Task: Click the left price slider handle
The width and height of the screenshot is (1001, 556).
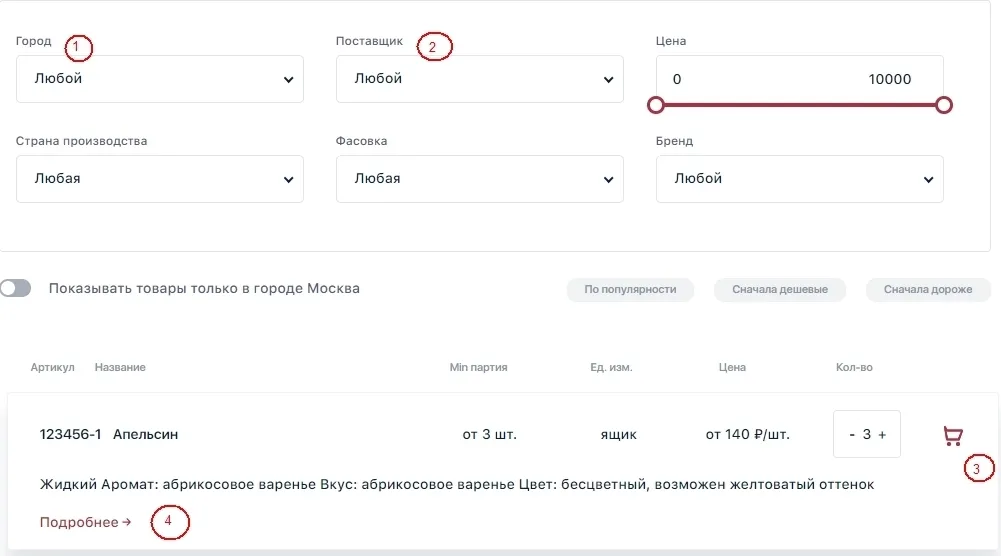Action: pyautogui.click(x=656, y=105)
